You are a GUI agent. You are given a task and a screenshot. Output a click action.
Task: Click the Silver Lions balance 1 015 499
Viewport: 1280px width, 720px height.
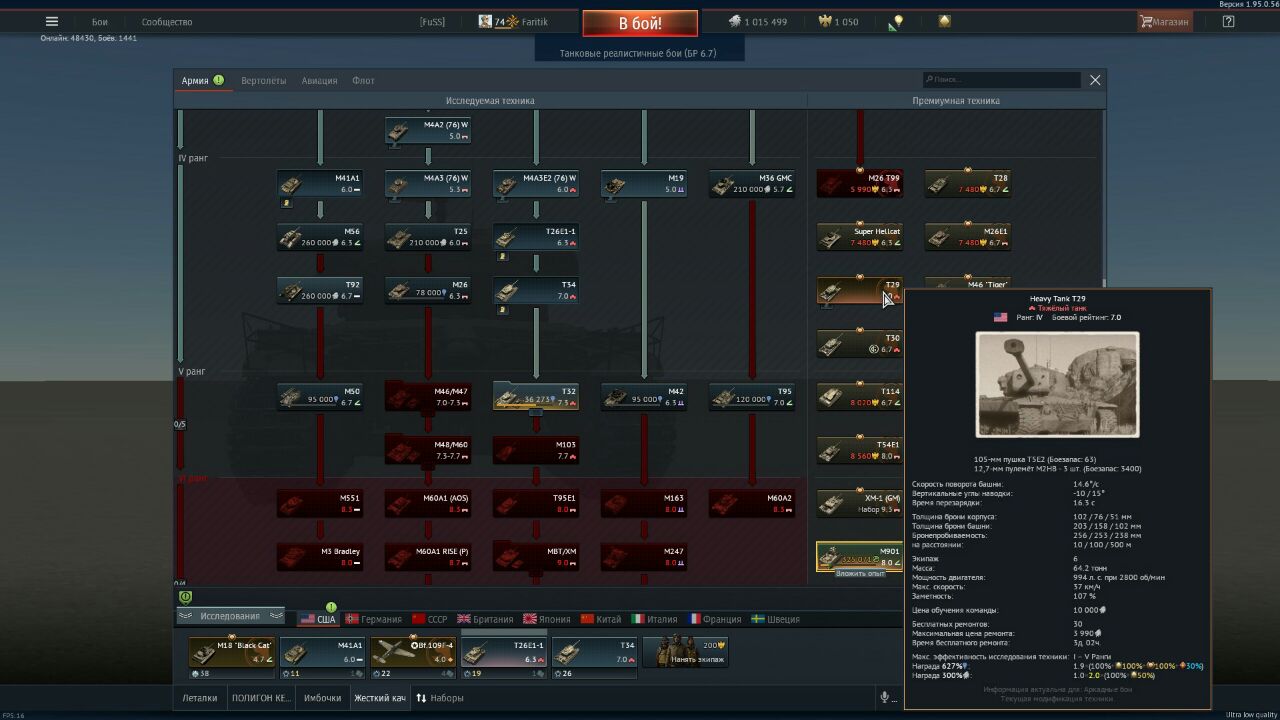(757, 22)
